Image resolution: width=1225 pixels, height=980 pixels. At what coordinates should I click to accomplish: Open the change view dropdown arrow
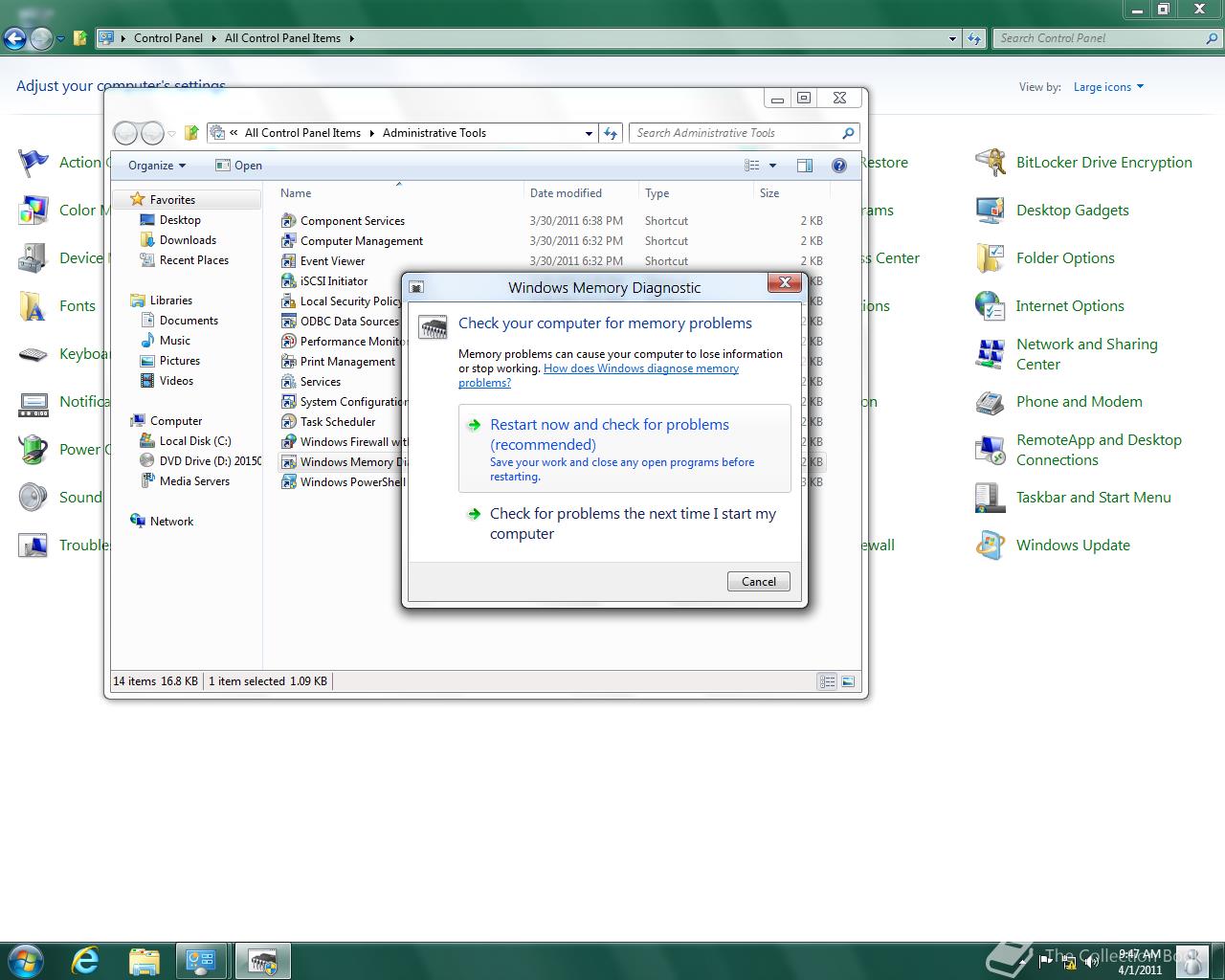(773, 166)
